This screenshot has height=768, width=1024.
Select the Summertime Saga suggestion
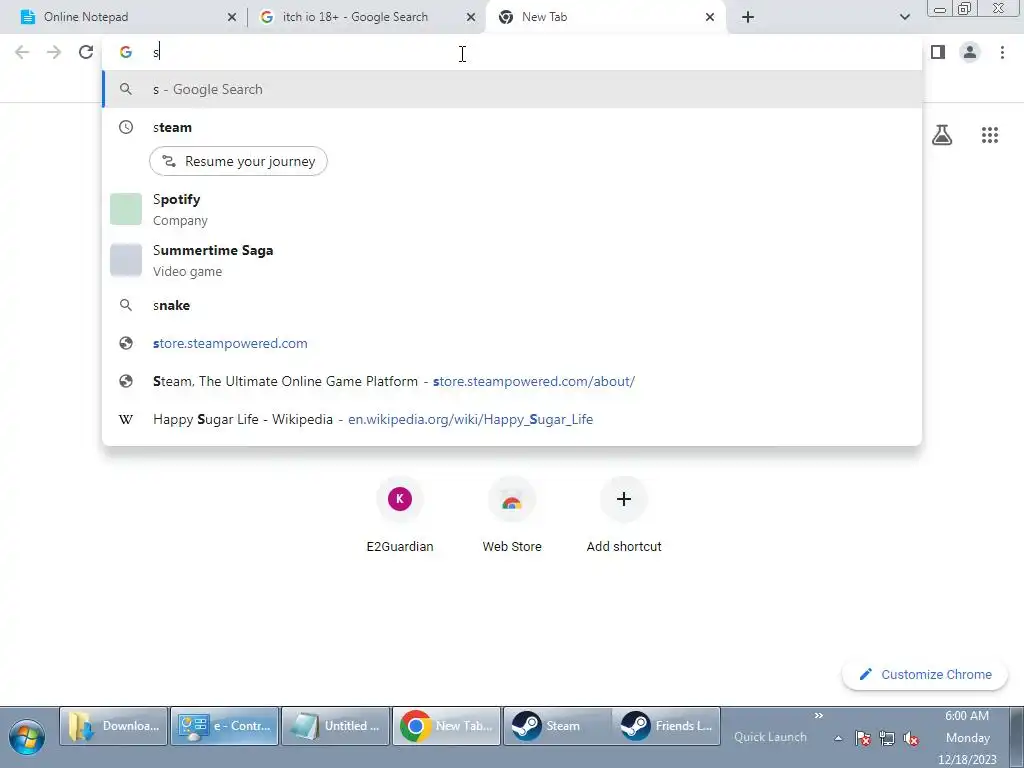(512, 260)
